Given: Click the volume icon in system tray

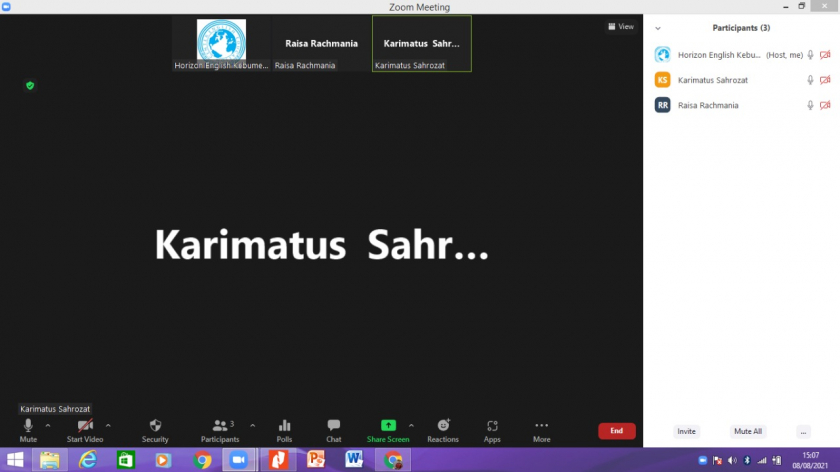Looking at the screenshot, I should [x=732, y=460].
